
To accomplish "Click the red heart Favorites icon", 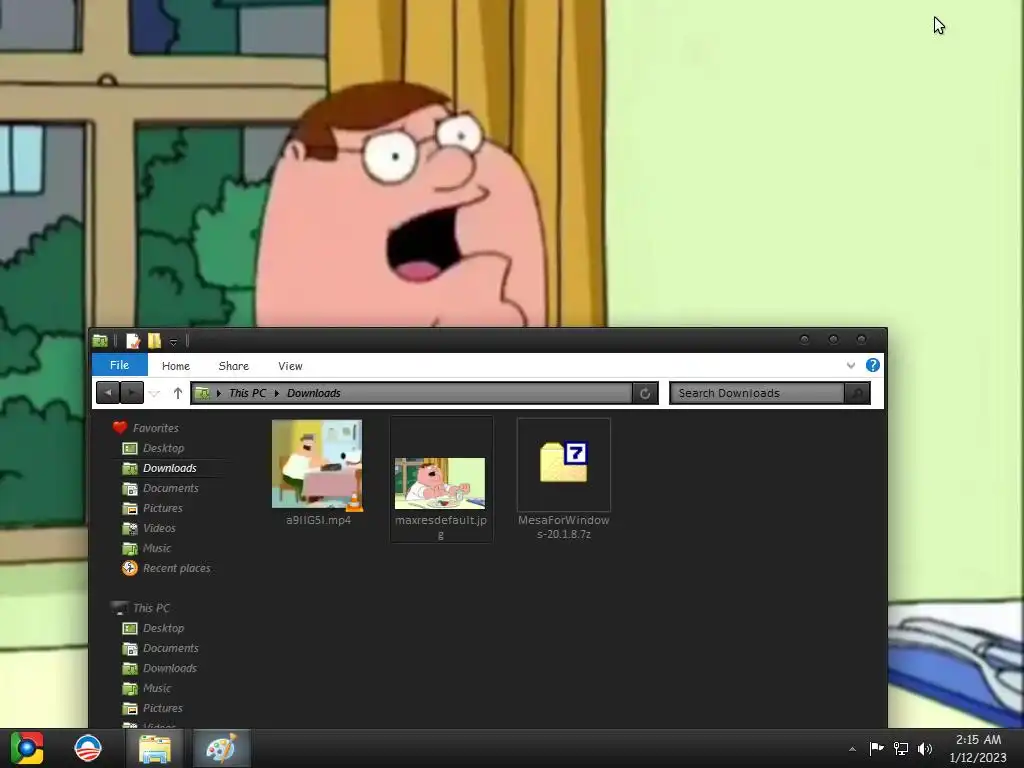I will click(x=120, y=428).
